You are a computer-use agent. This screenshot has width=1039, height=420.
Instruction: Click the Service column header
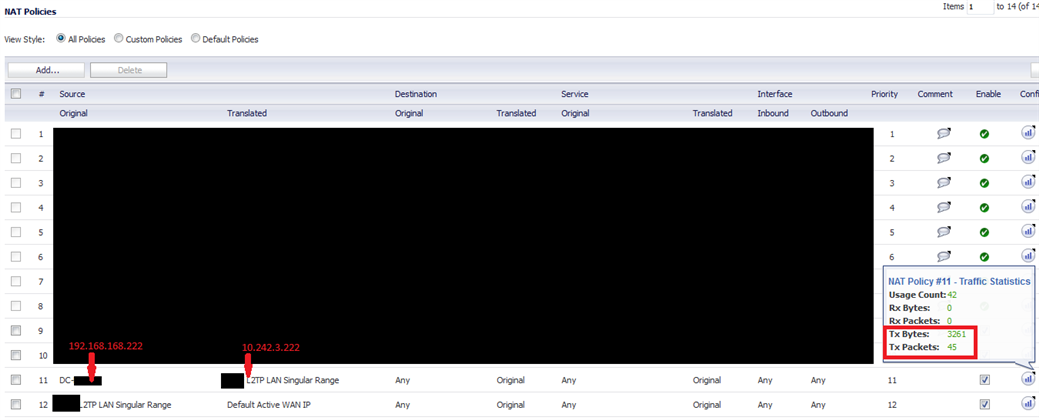click(574, 94)
